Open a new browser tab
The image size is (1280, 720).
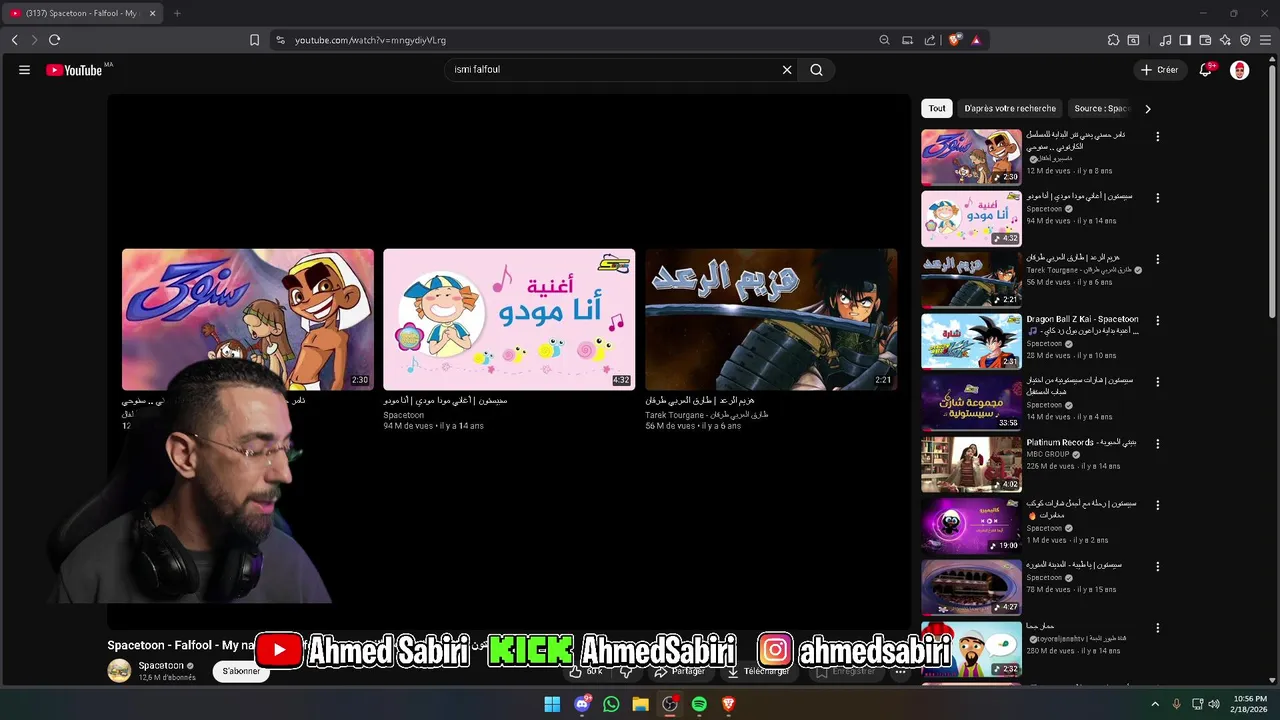[x=177, y=13]
